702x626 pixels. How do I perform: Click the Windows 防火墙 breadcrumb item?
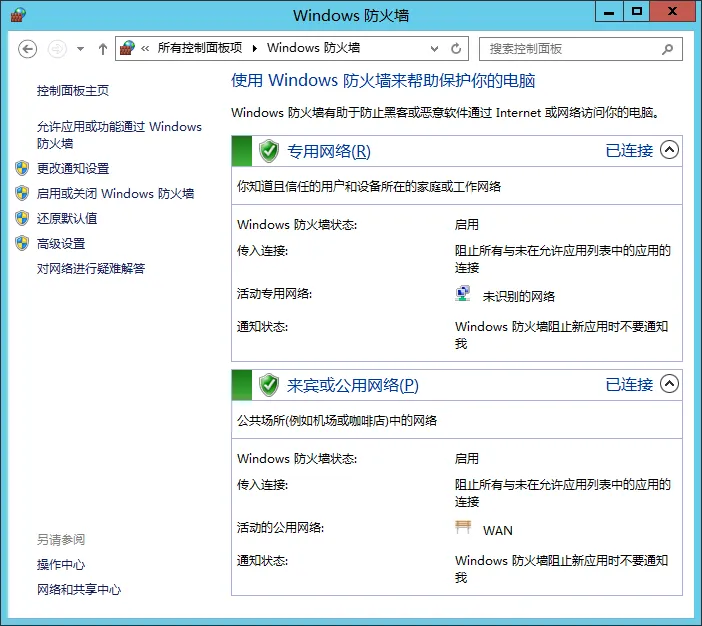[313, 47]
